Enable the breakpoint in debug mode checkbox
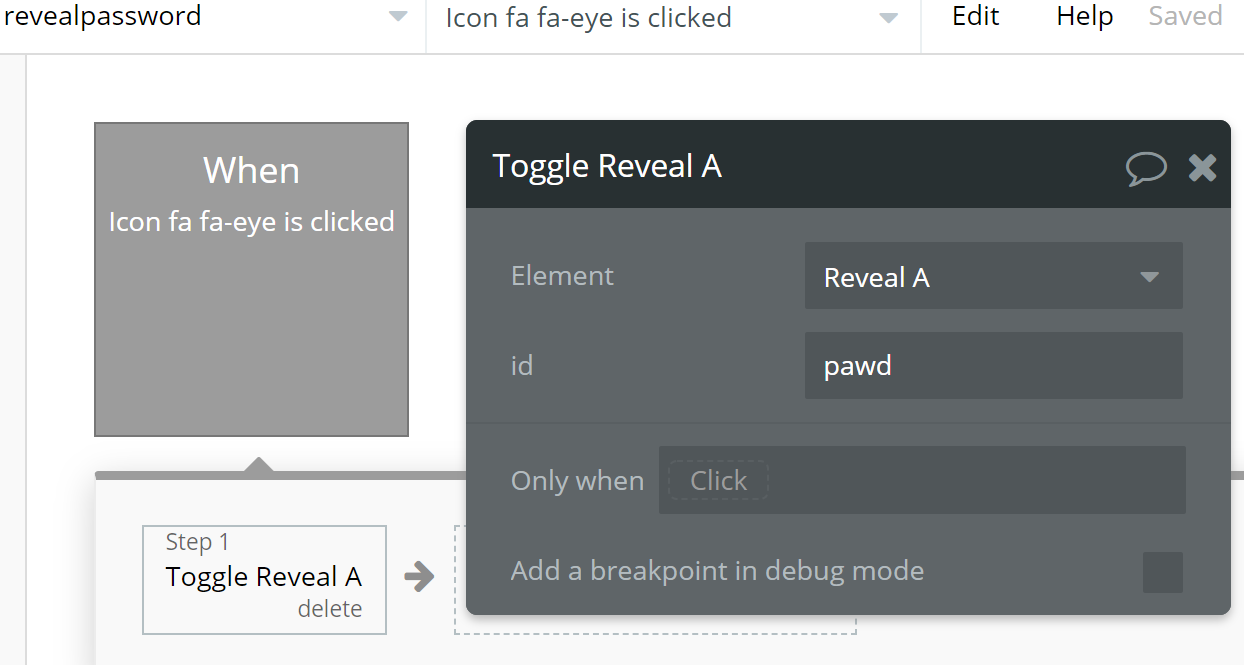The width and height of the screenshot is (1244, 665). [x=1163, y=572]
